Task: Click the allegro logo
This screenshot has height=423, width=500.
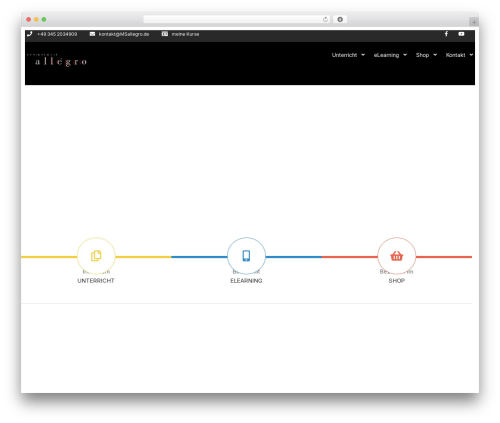Action: click(57, 60)
